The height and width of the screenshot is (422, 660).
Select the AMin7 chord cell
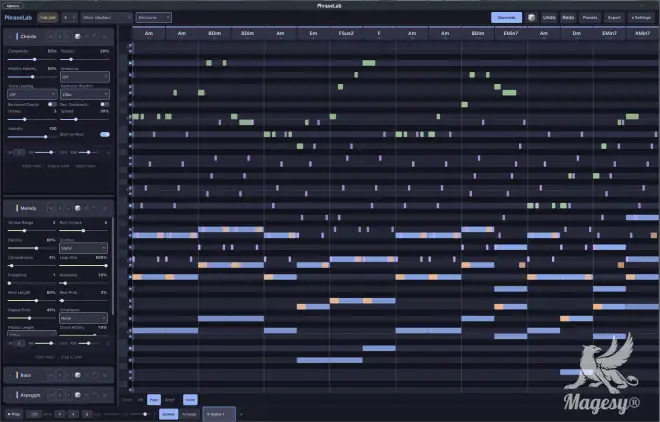click(643, 34)
